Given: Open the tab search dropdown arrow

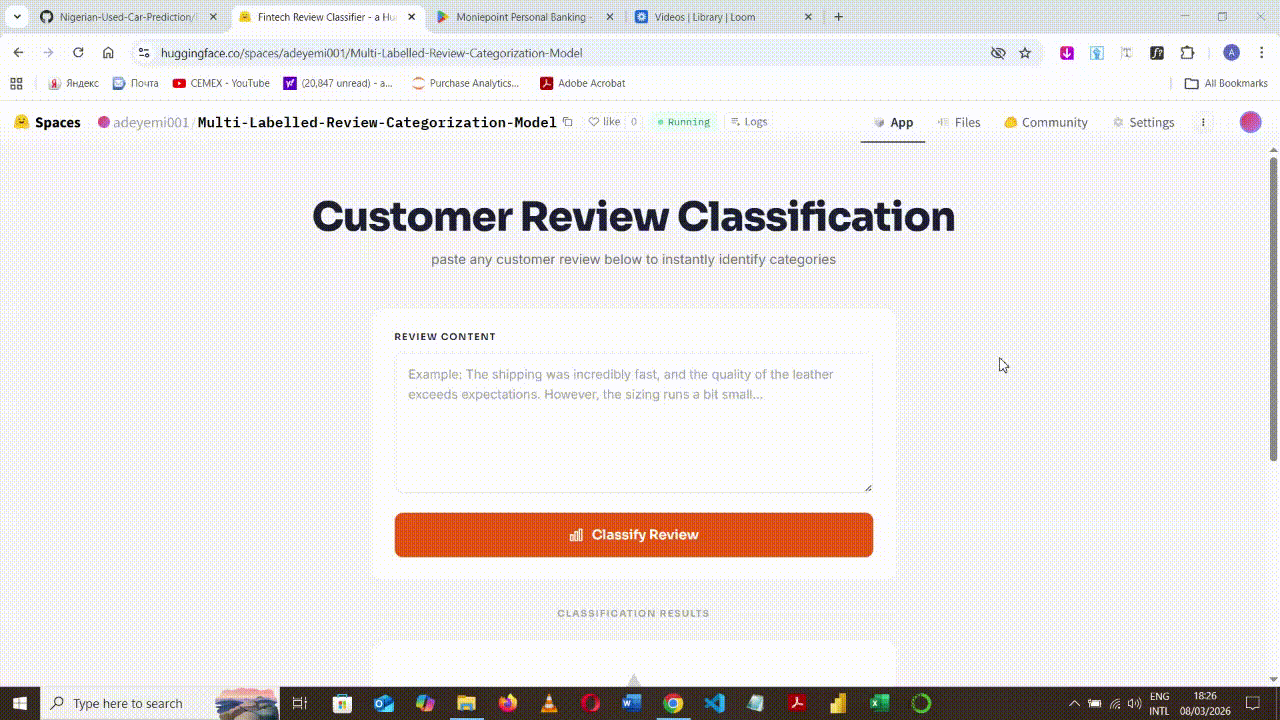Looking at the screenshot, I should [x=17, y=17].
